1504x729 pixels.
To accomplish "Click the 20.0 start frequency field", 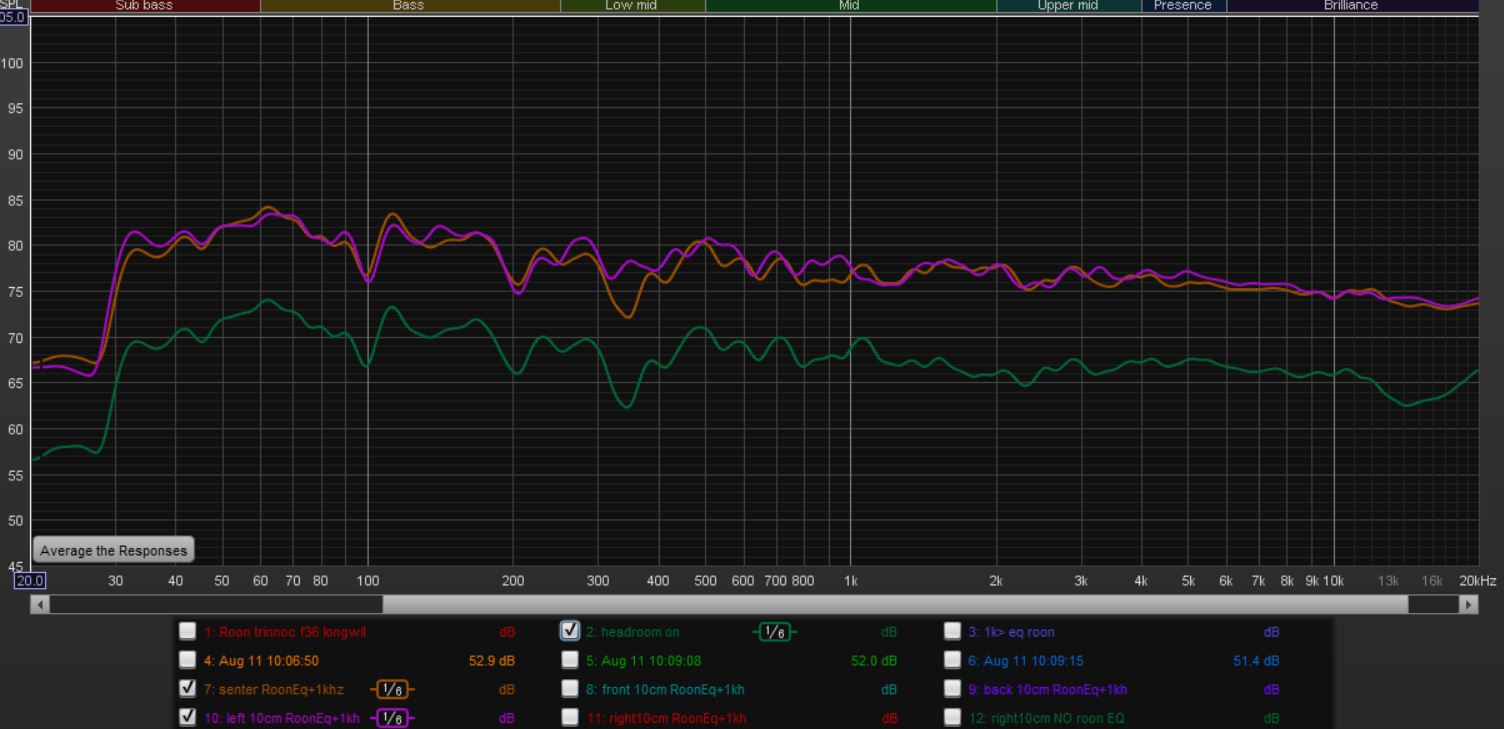I will coord(30,581).
